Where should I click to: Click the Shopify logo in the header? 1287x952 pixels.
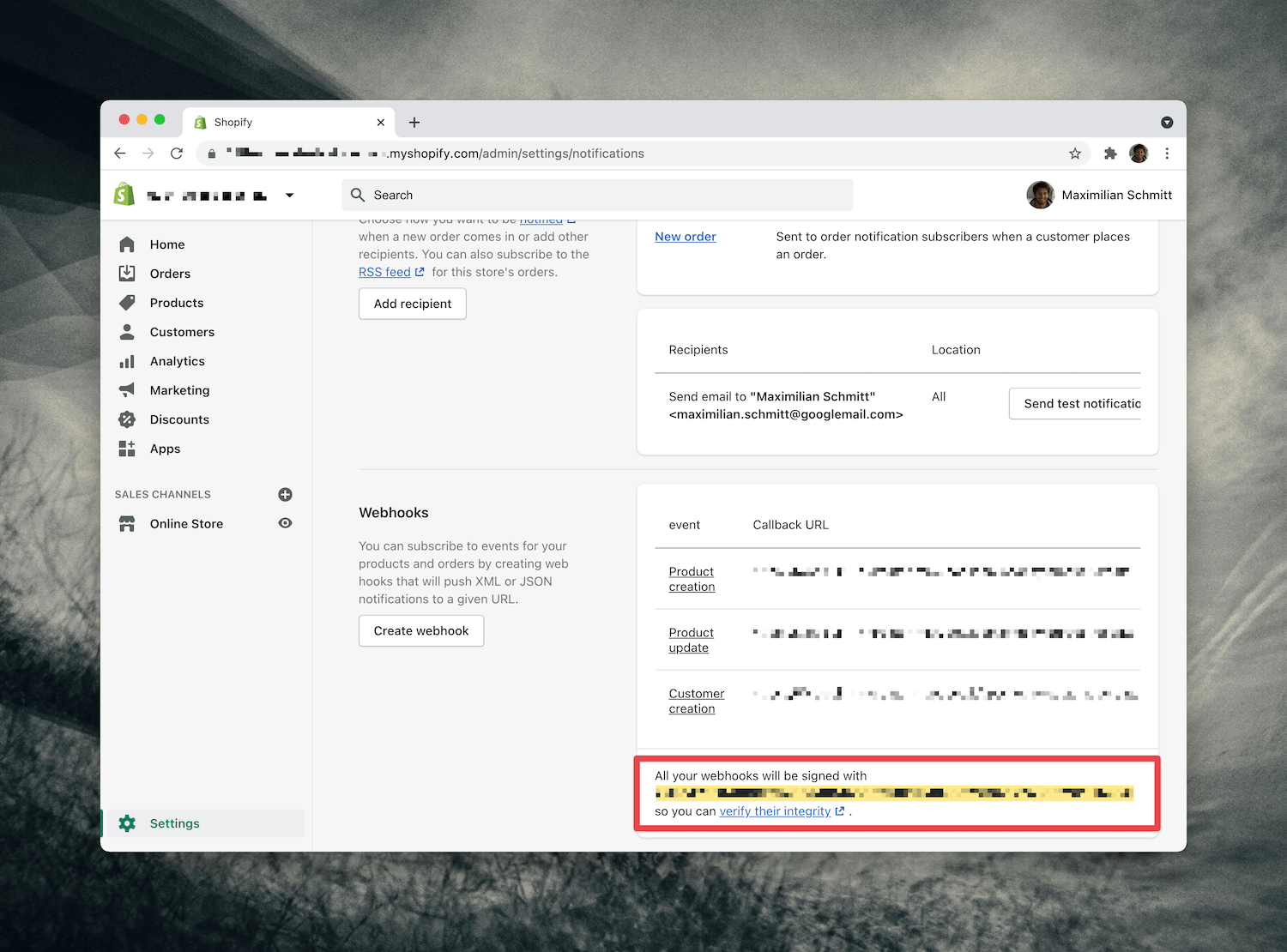[x=124, y=195]
